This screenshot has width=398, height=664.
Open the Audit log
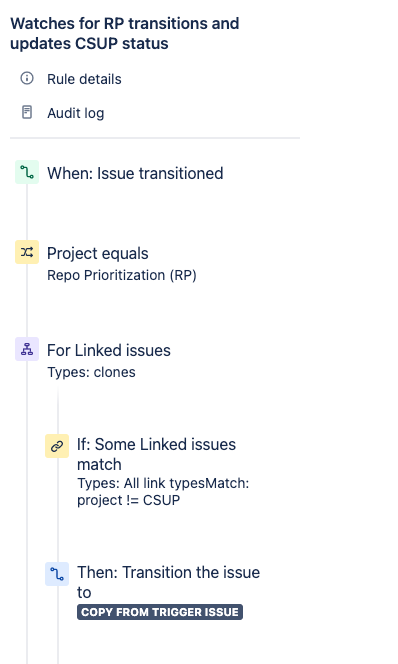point(75,113)
